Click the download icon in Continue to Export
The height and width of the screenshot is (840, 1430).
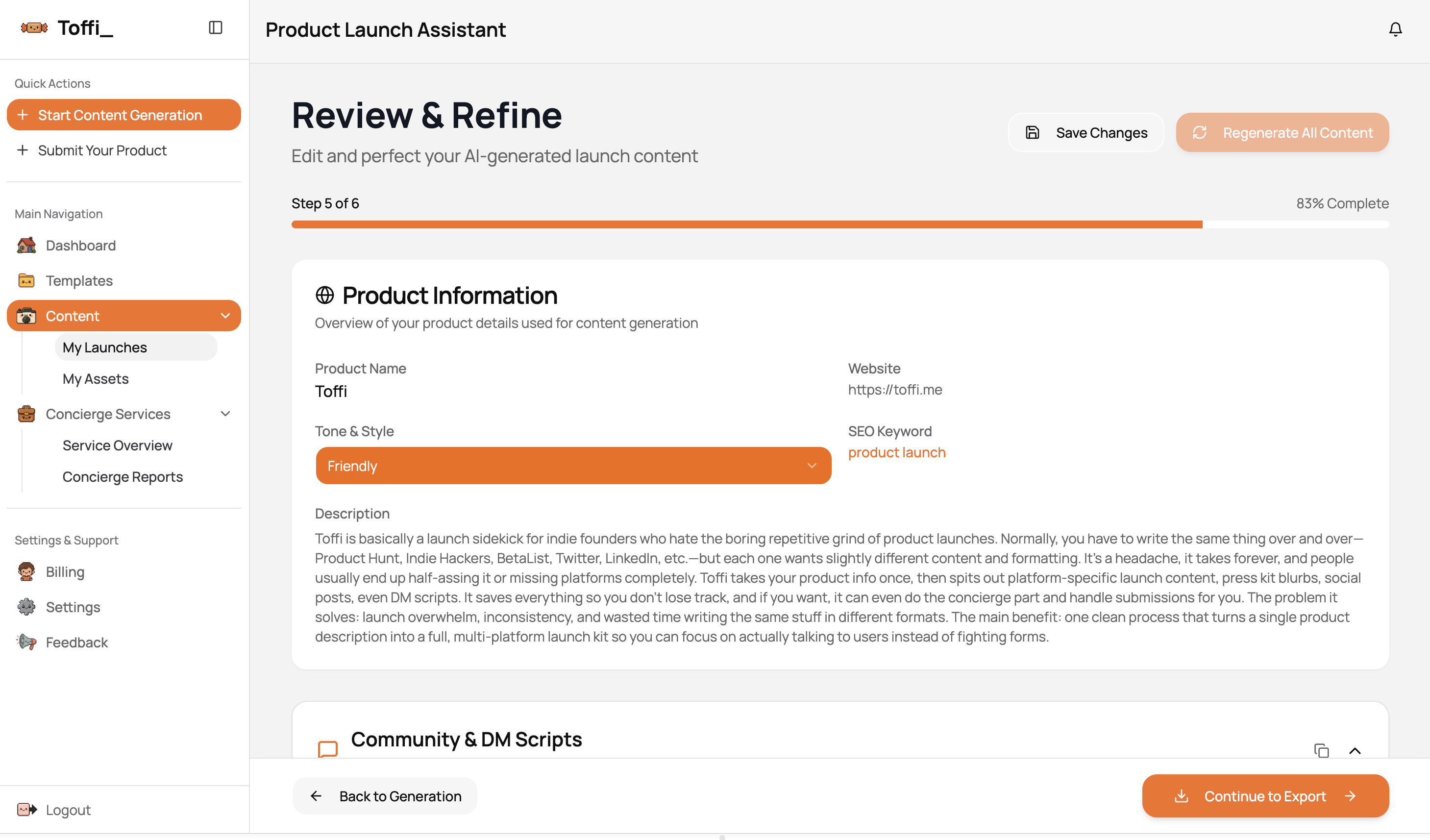[x=1182, y=796]
